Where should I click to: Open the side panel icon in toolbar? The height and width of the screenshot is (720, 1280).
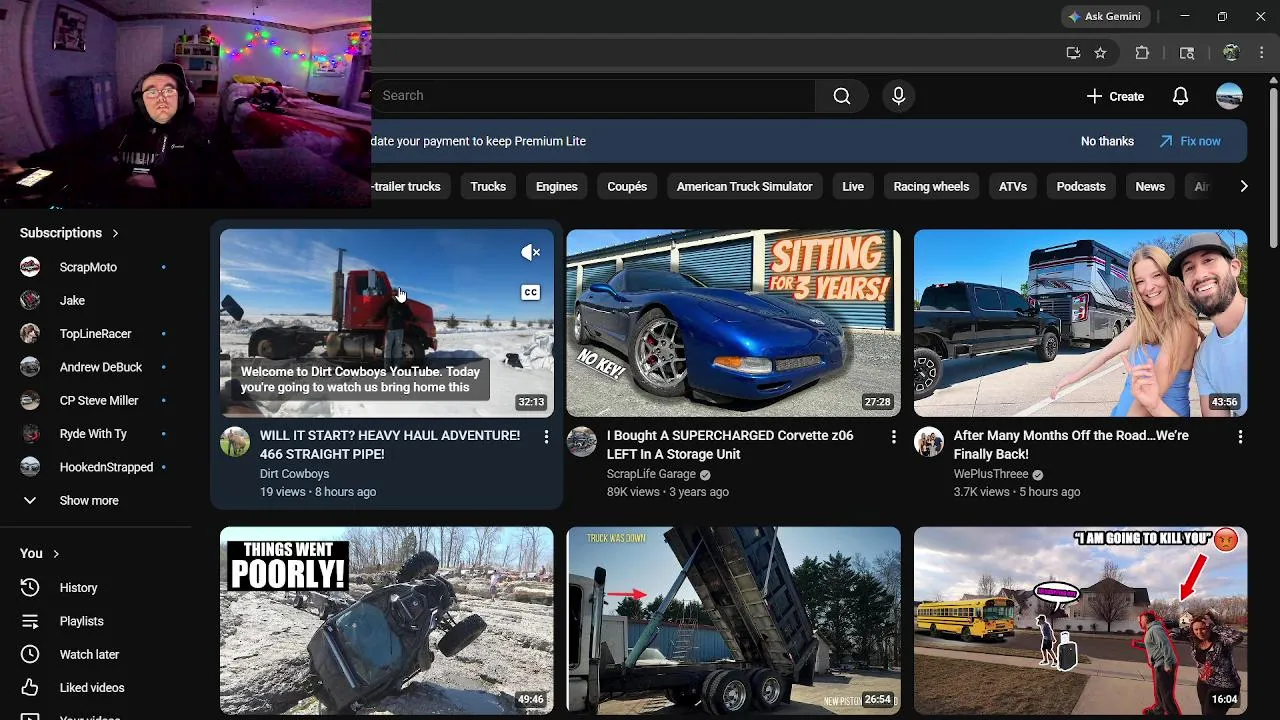[1187, 53]
